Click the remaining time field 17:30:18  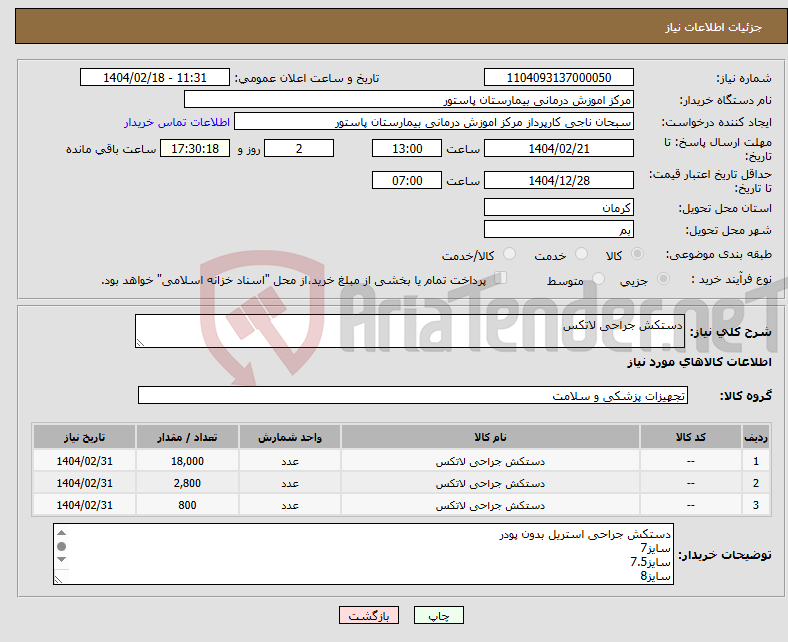pyautogui.click(x=195, y=148)
